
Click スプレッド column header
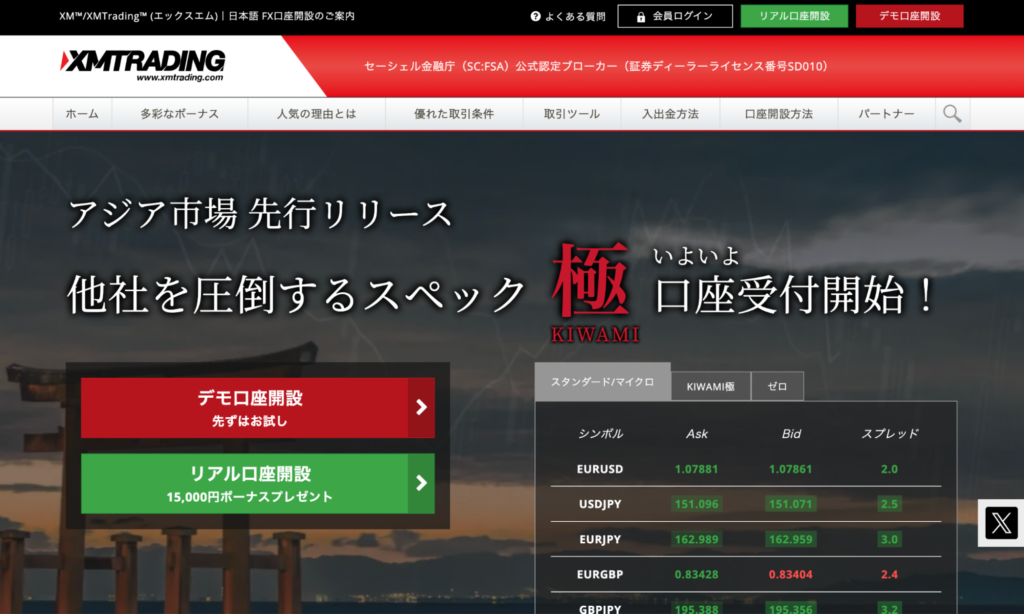889,434
